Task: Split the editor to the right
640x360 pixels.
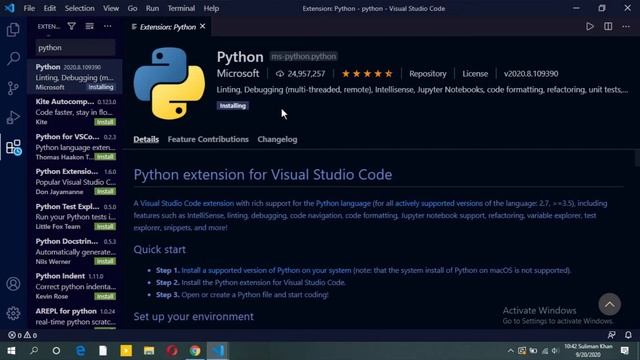Action: (x=608, y=27)
